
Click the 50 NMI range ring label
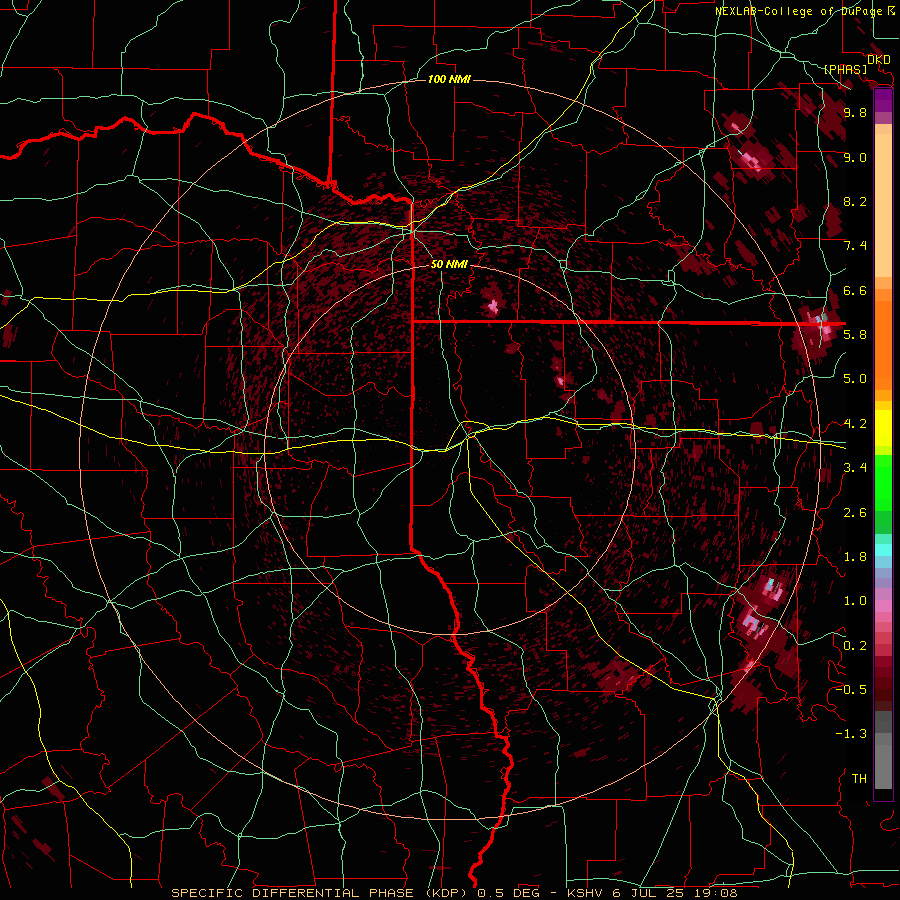click(x=449, y=265)
